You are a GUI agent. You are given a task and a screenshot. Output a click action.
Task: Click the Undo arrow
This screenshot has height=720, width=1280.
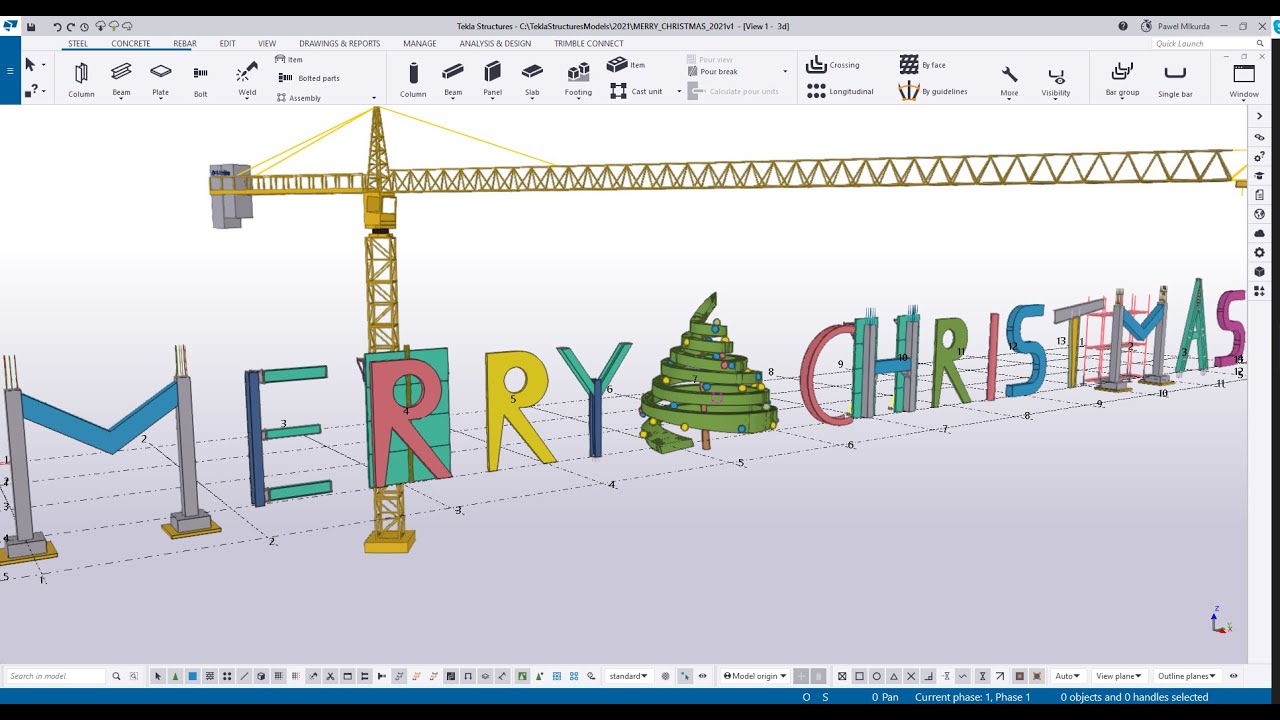pos(57,27)
